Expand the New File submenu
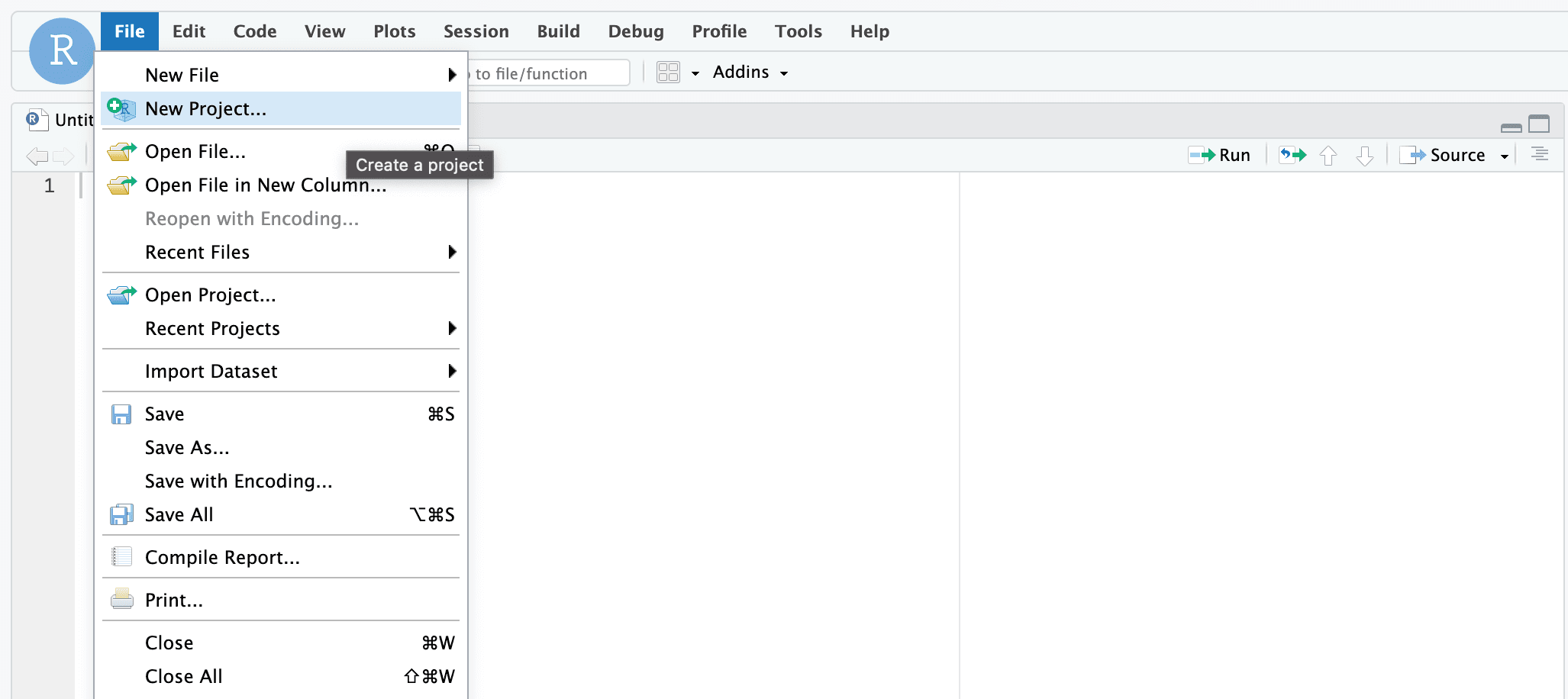Screen dimensions: 1568x699 (452, 75)
